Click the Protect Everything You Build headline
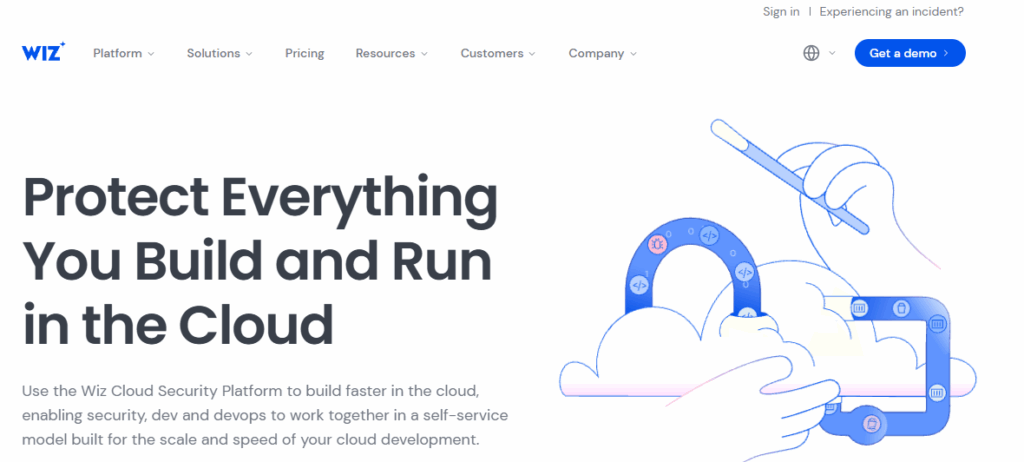The width and height of the screenshot is (1024, 462). click(x=260, y=260)
